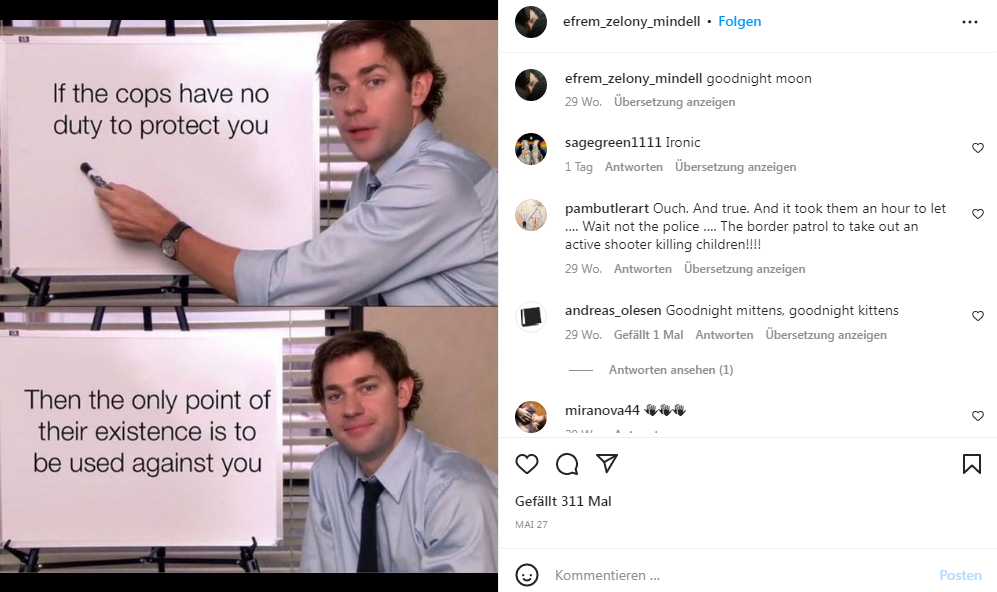Open the efrem_zelony_mindell header profile picture
Image resolution: width=997 pixels, height=592 pixels.
[x=531, y=22]
